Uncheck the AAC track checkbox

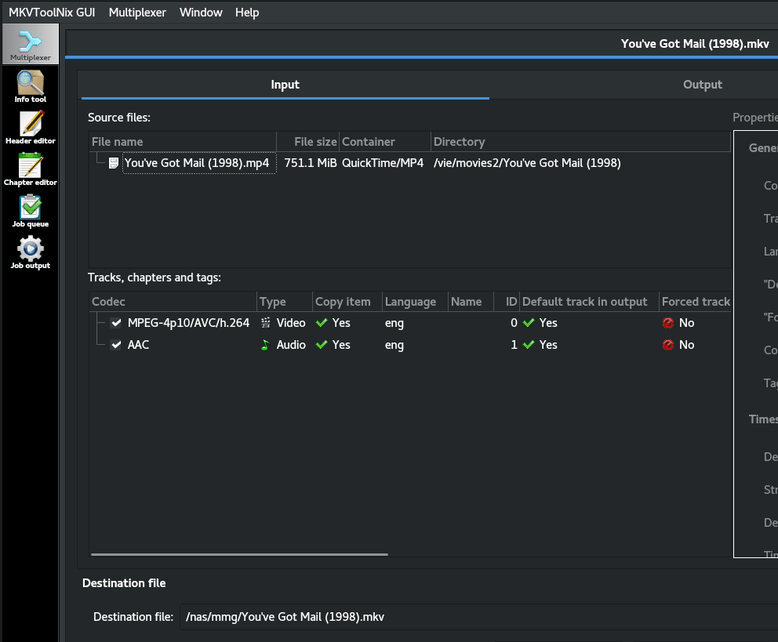tap(116, 345)
